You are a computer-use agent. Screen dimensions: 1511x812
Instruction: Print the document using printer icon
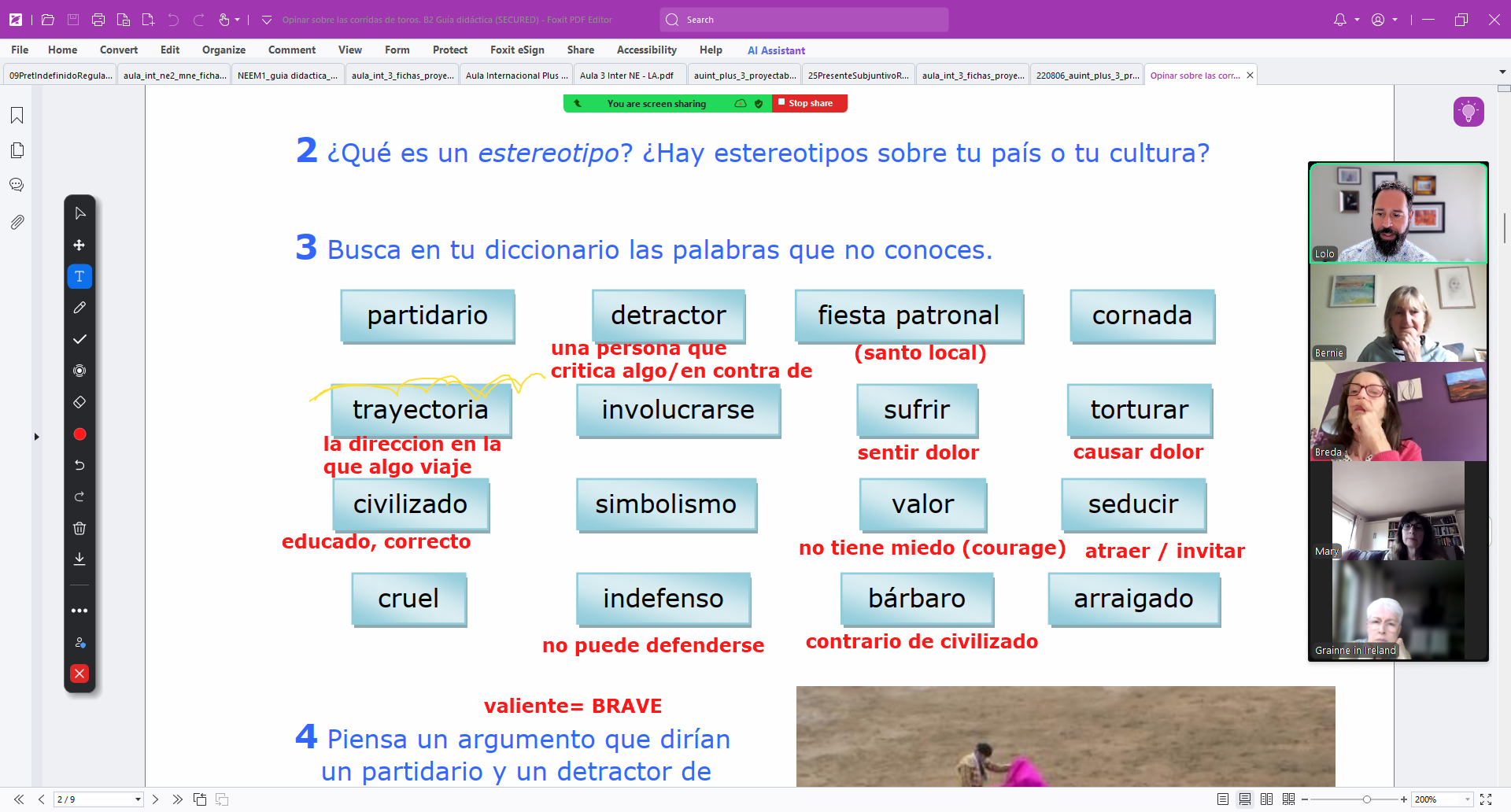click(x=98, y=20)
